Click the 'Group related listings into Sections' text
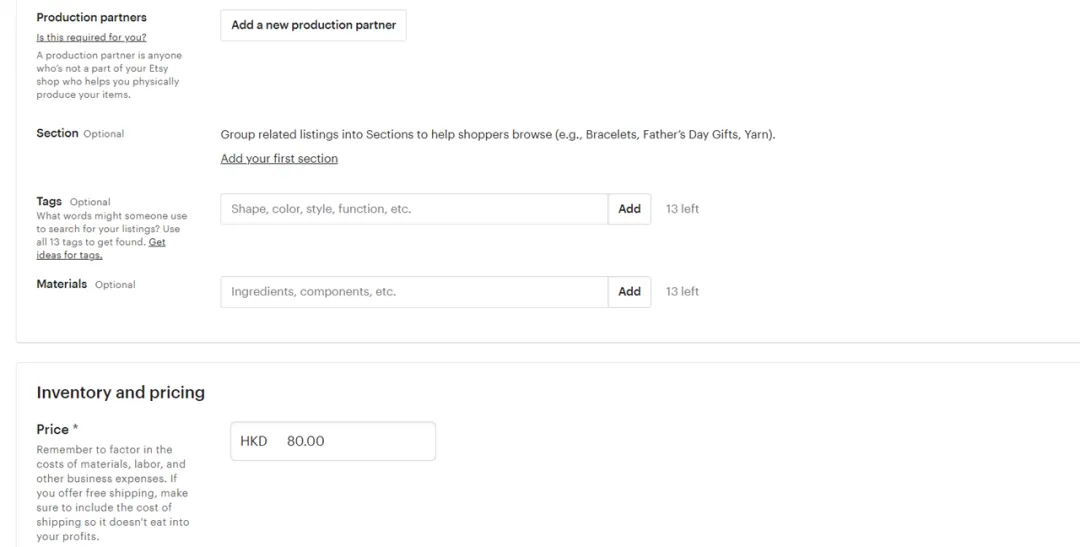 click(497, 134)
